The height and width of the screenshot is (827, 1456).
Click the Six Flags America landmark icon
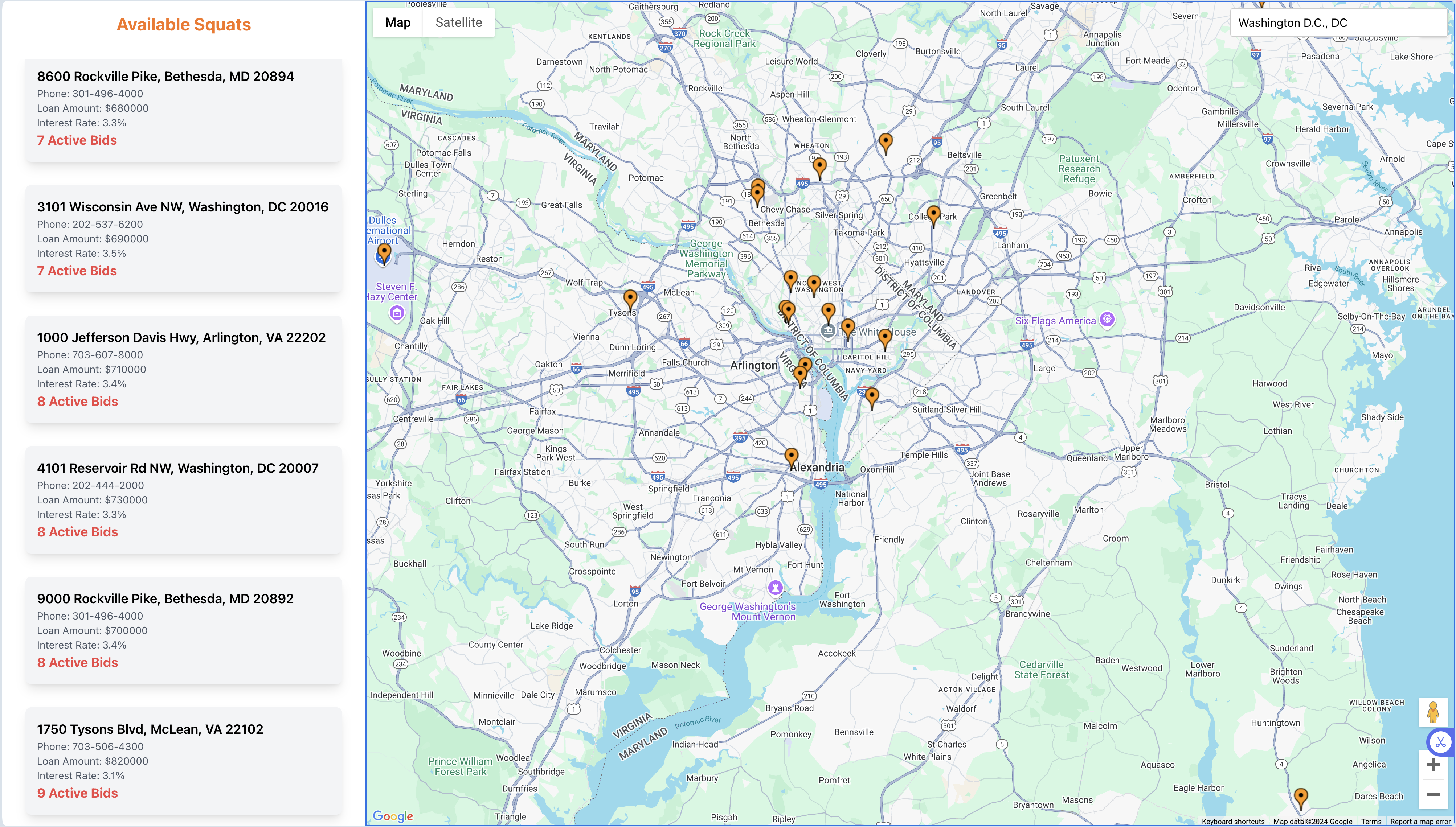pos(1107,319)
